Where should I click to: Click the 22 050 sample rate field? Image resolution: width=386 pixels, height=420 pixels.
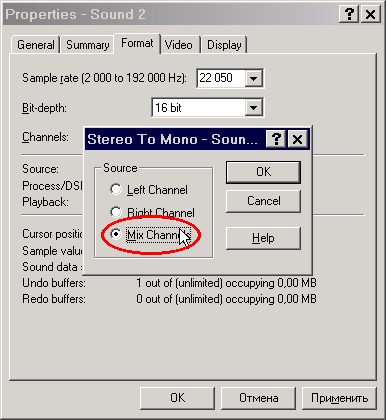click(221, 78)
